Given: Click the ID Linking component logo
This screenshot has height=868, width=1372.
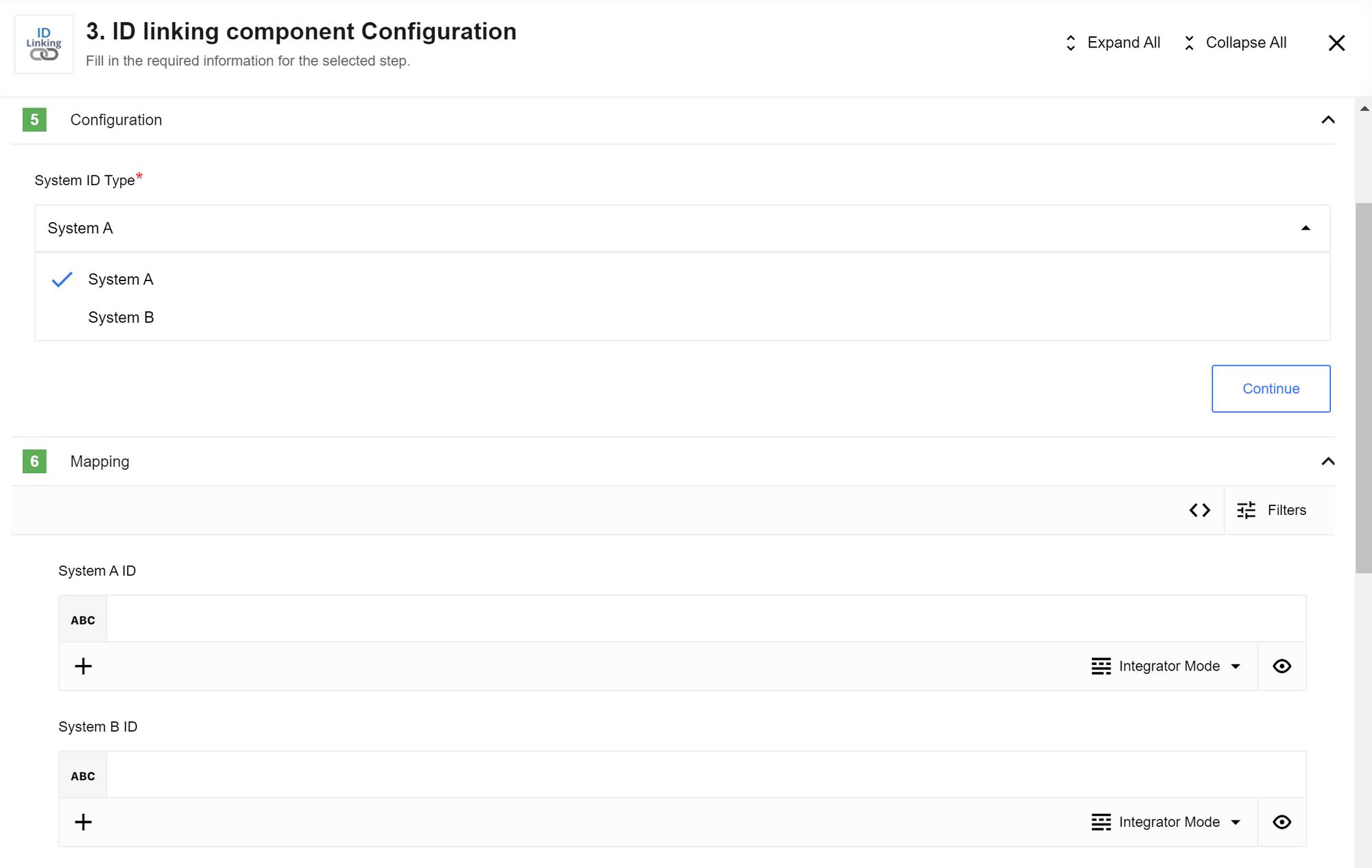Looking at the screenshot, I should [x=44, y=44].
